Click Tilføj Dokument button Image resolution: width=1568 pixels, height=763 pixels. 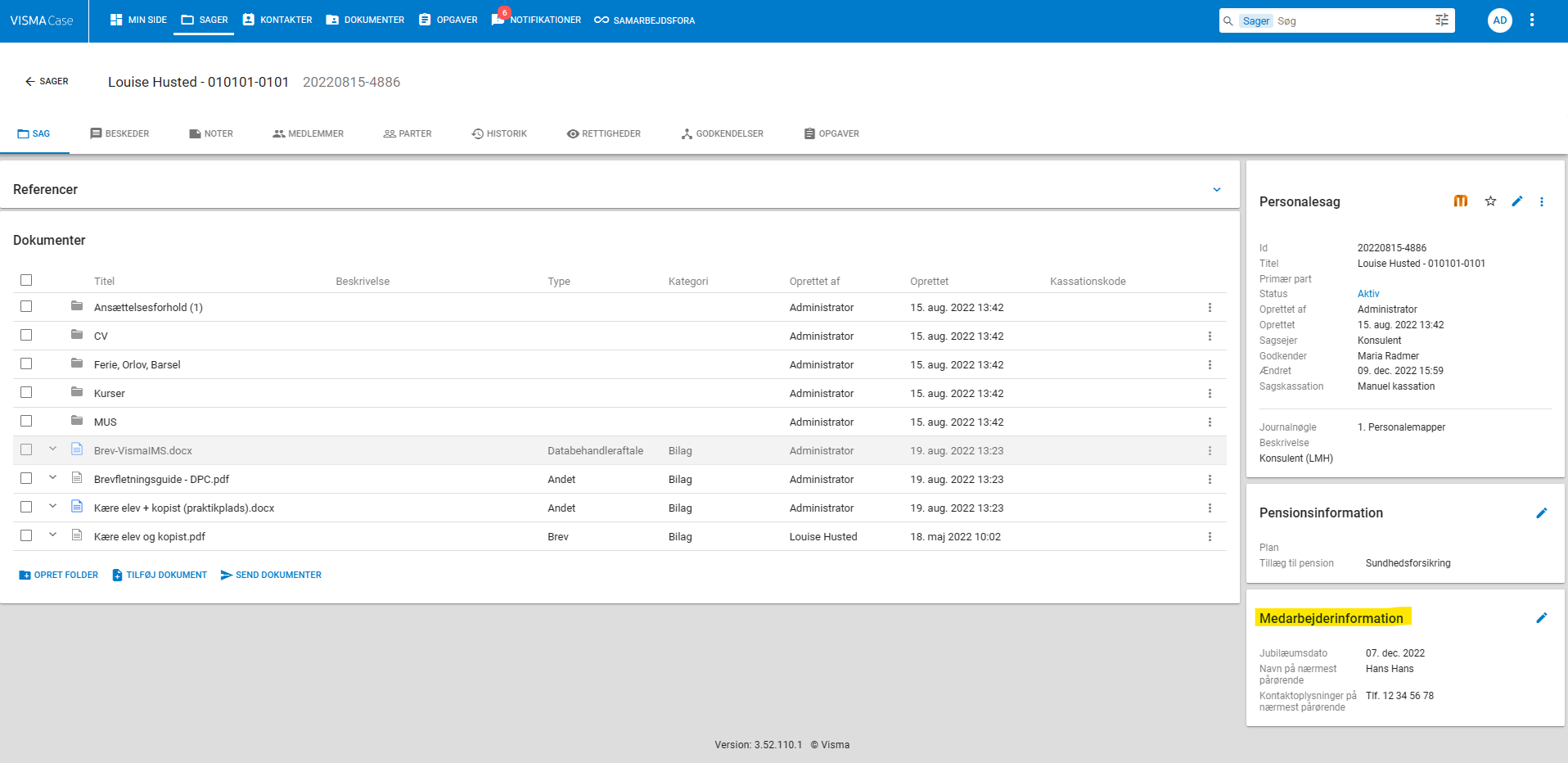coord(160,576)
